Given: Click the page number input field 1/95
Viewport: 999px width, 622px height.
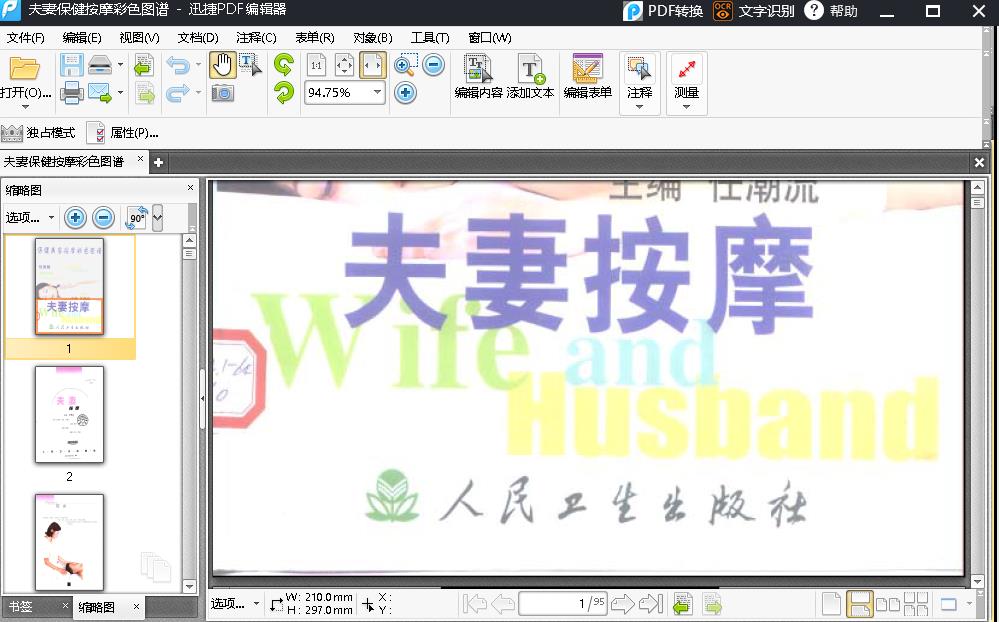Looking at the screenshot, I should tap(563, 604).
